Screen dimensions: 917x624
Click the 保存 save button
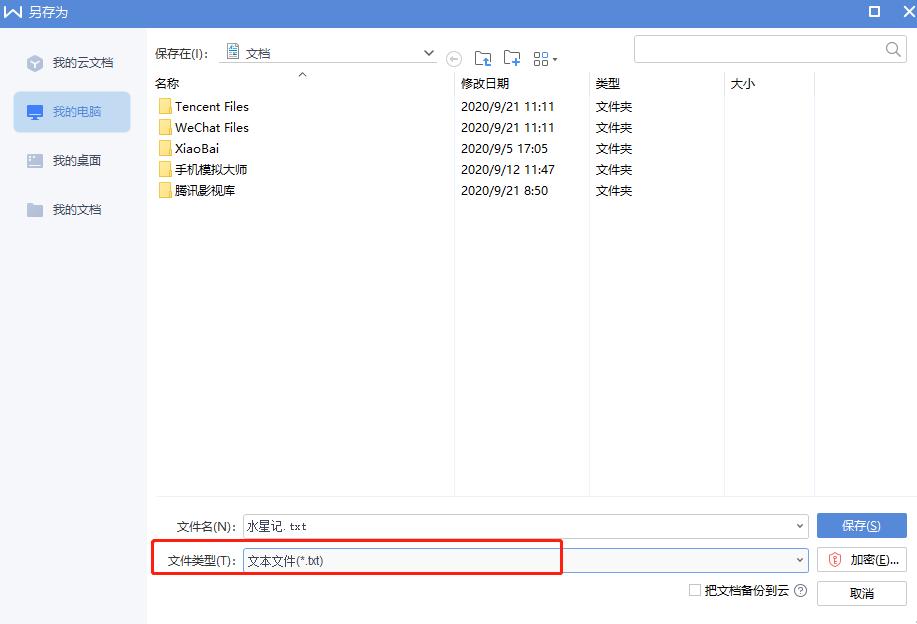pyautogui.click(x=861, y=525)
